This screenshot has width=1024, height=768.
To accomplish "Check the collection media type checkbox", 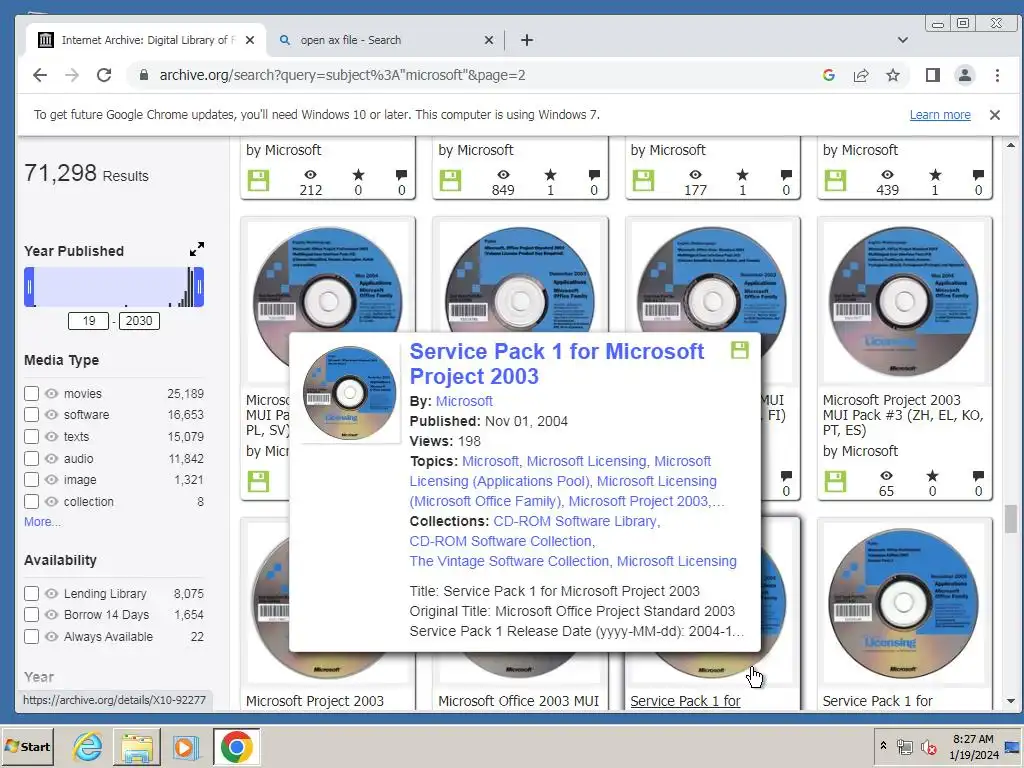I will [x=31, y=502].
